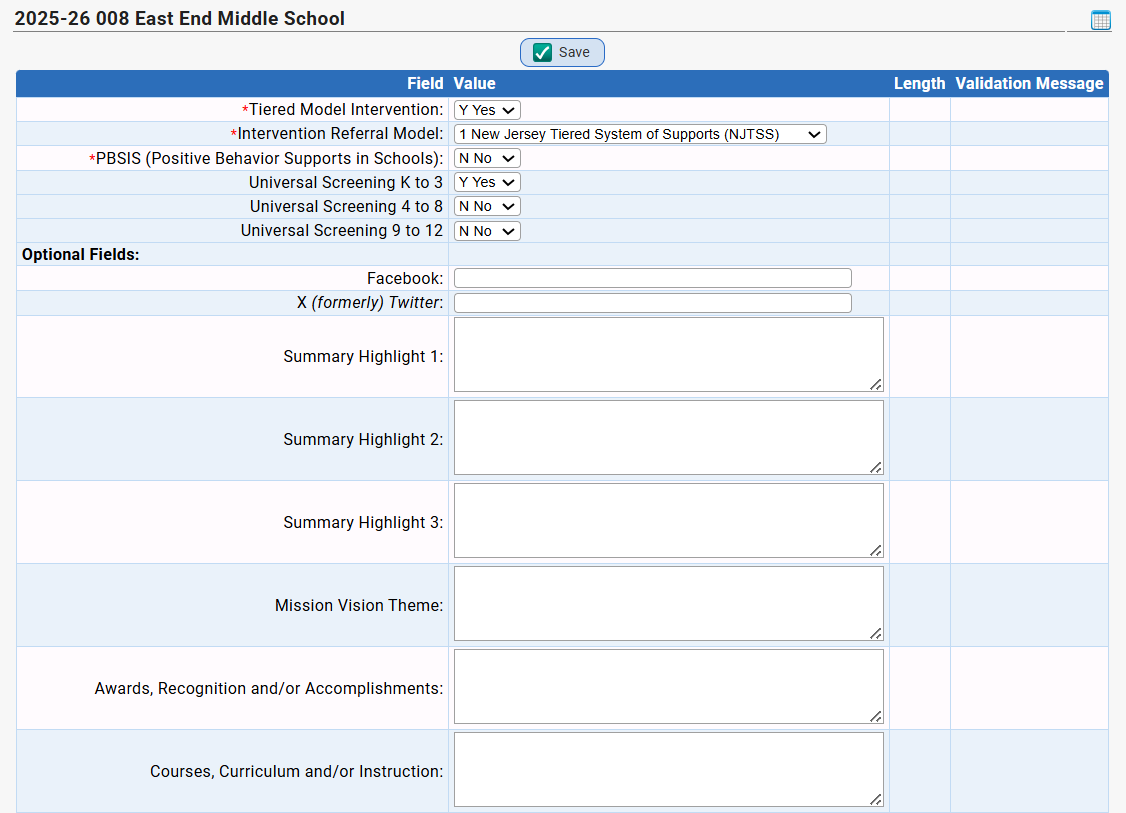Click the Length column header
Viewport: 1126px width, 813px height.
pyautogui.click(x=919, y=83)
